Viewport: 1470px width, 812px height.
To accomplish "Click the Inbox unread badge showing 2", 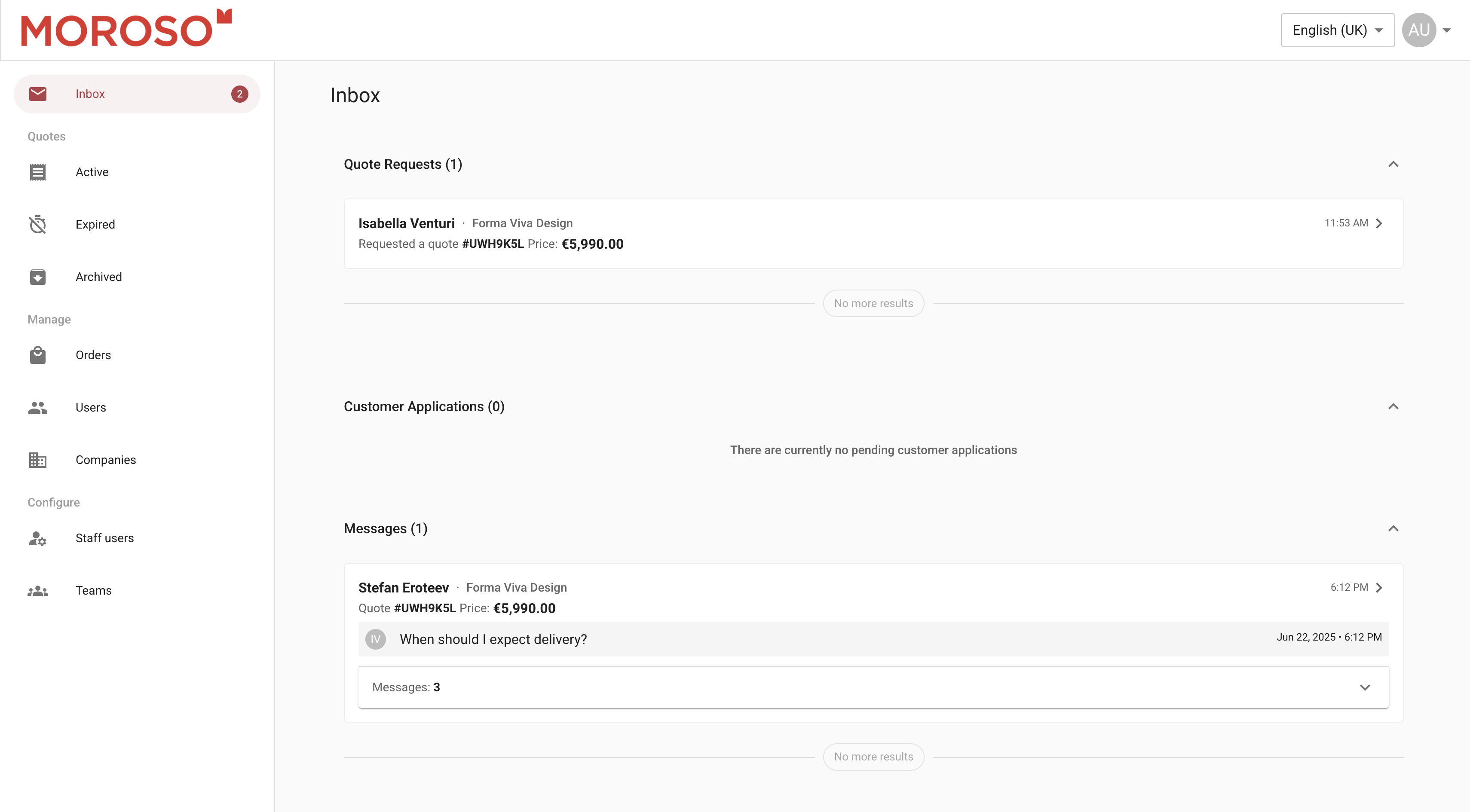I will point(239,94).
